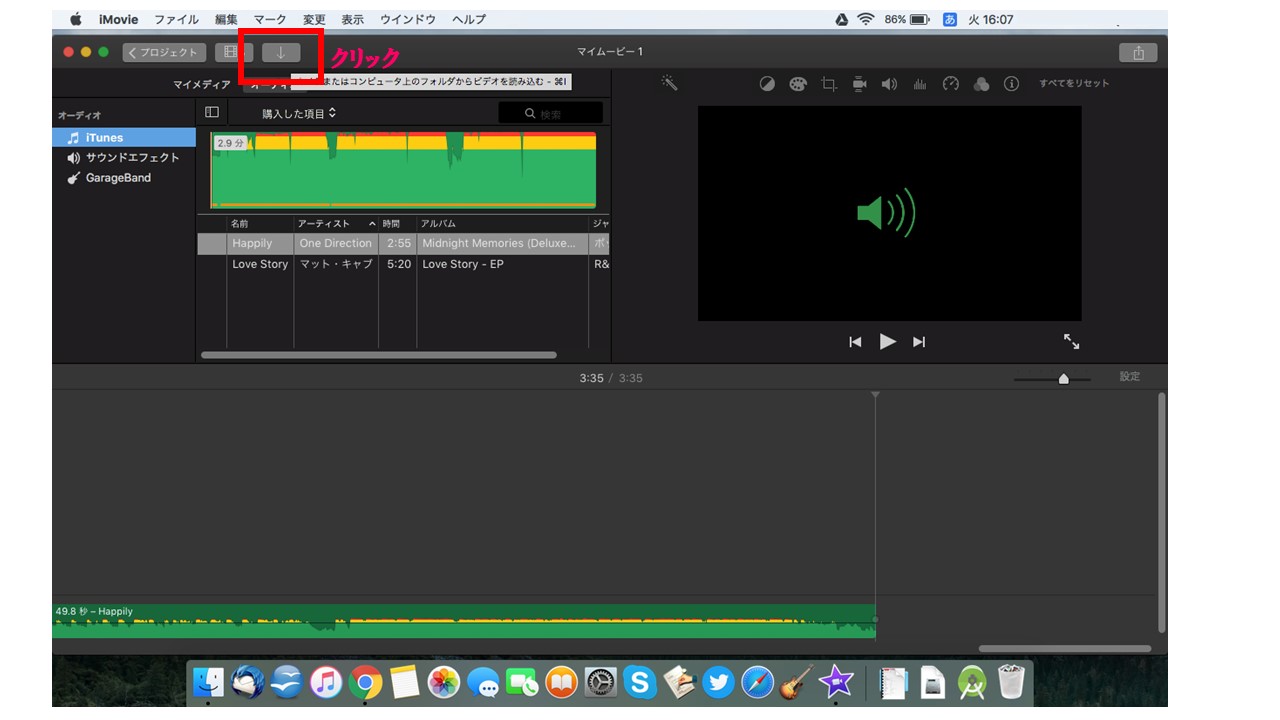Open the マーク menu
This screenshot has width=1280, height=720.
tap(270, 20)
